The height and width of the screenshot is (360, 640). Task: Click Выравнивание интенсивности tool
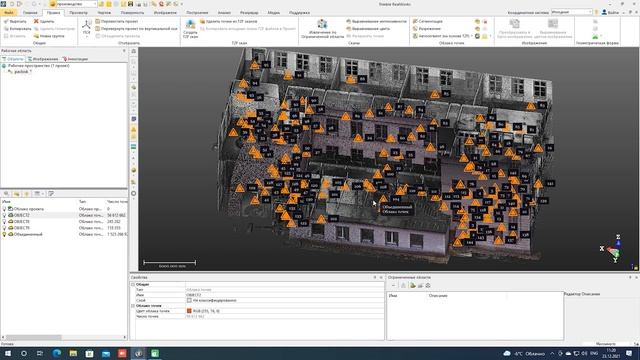[376, 21]
